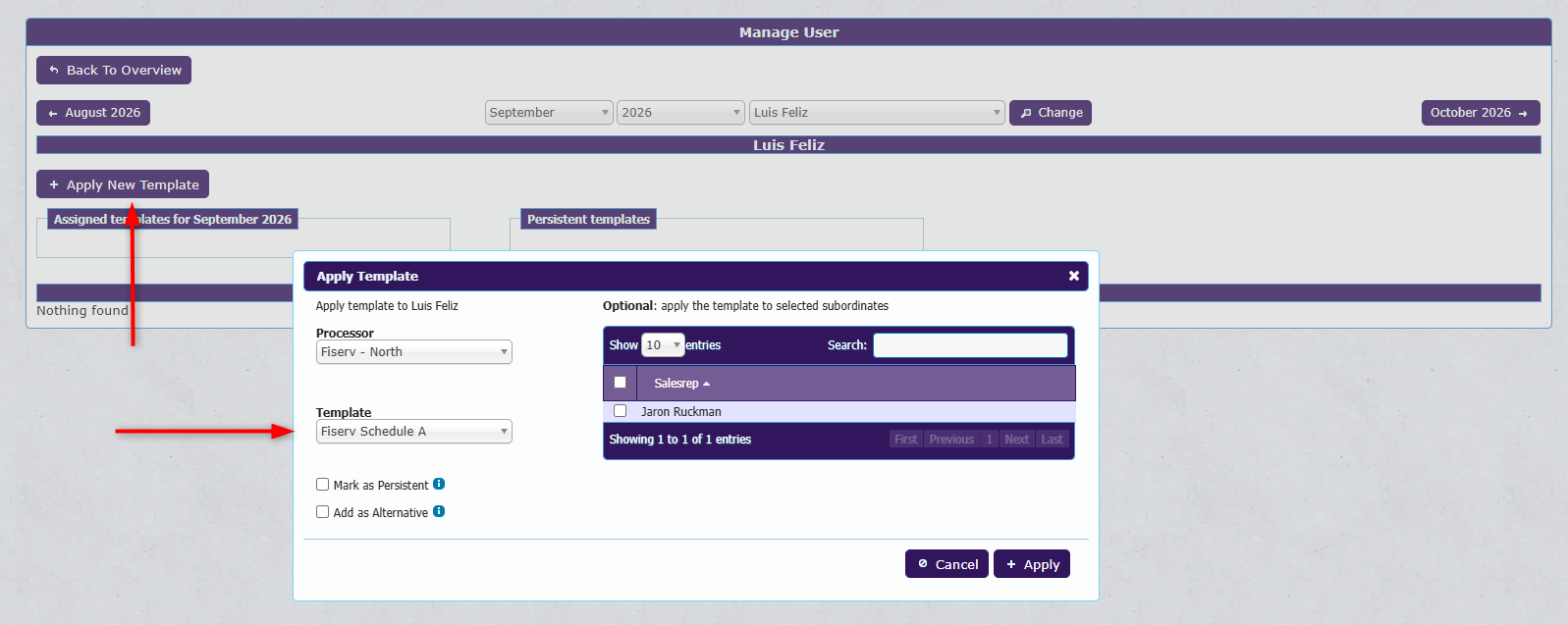Viewport: 1568px width, 625px height.
Task: Click the Previous pagination button
Action: pyautogui.click(x=951, y=440)
